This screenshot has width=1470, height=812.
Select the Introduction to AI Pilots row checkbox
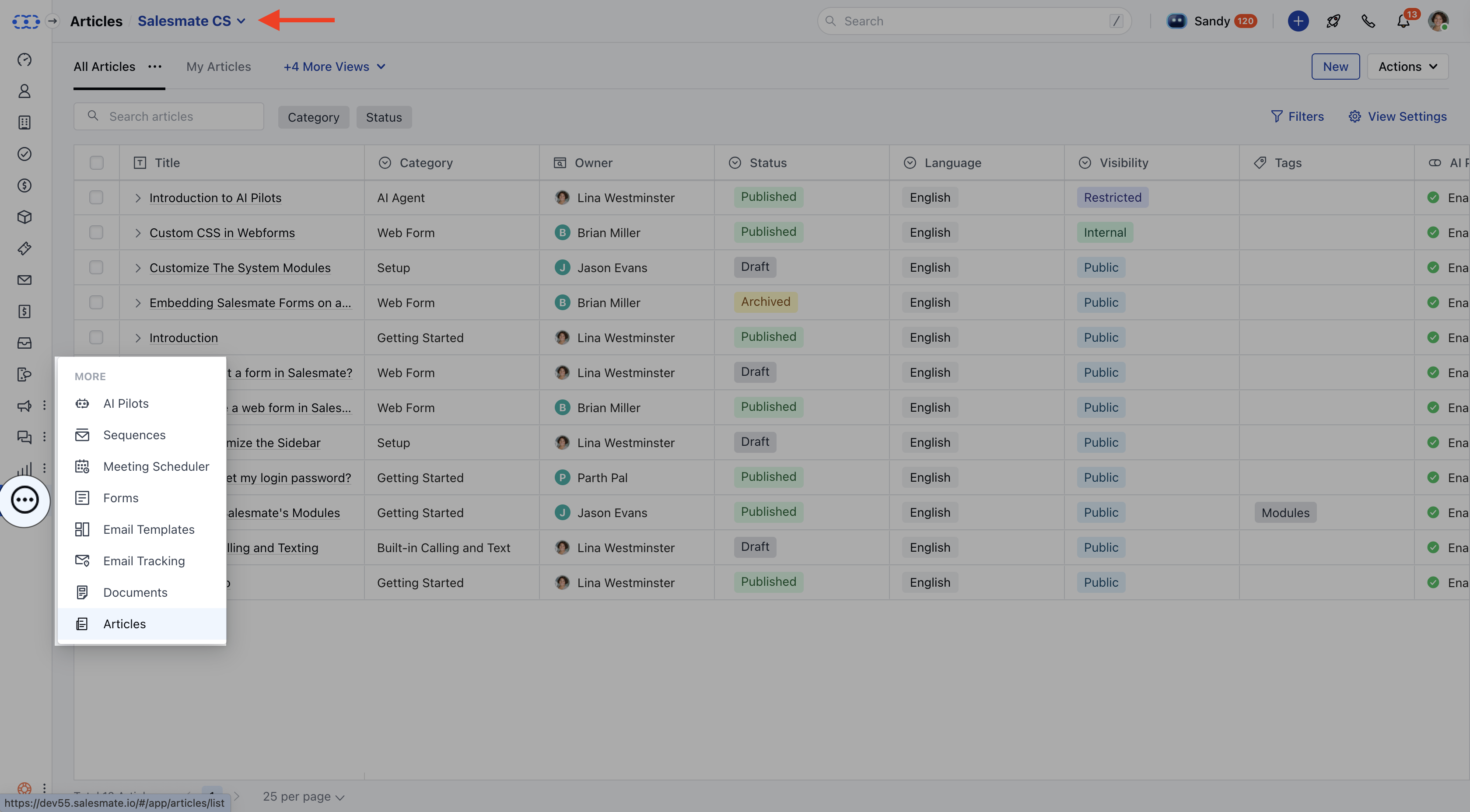96,197
